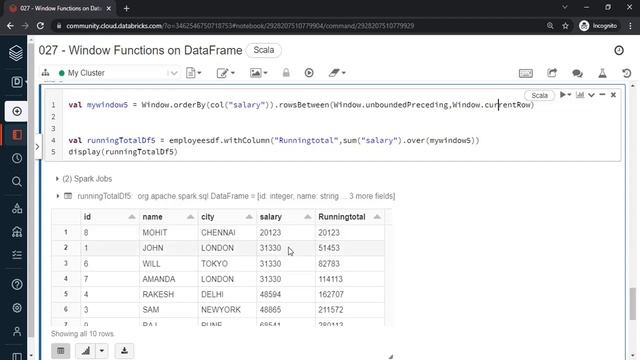Sort table by Runningtotal column
Viewport: 640px width, 360px height.
pyautogui.click(x=377, y=217)
